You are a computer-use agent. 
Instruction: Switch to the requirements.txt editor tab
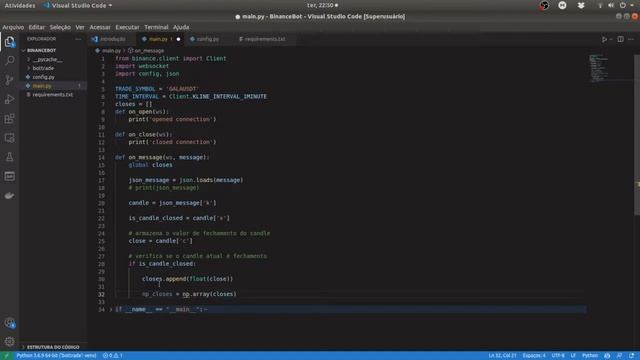264,39
